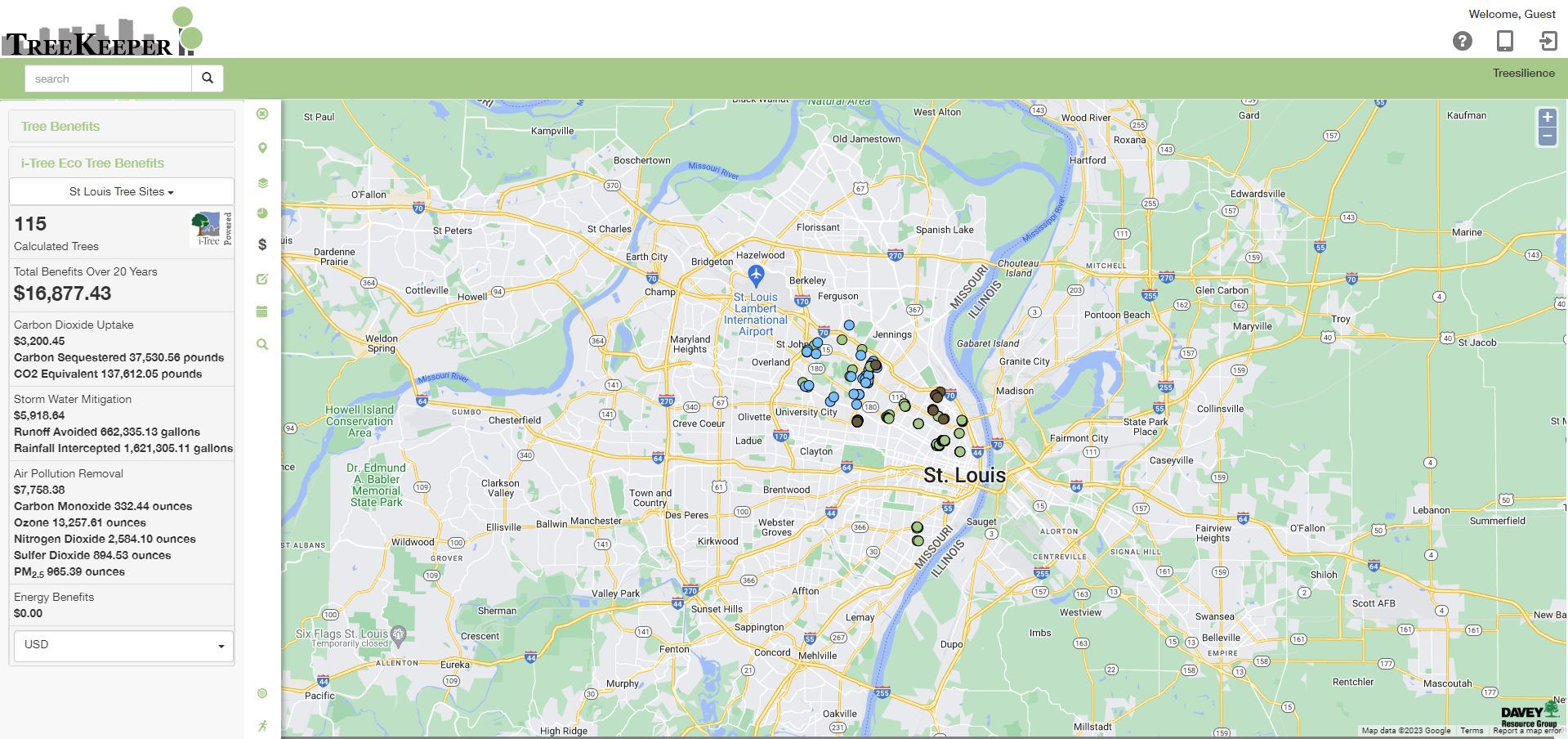Zoom in the map with plus
1568x739 pixels.
pos(1546,118)
